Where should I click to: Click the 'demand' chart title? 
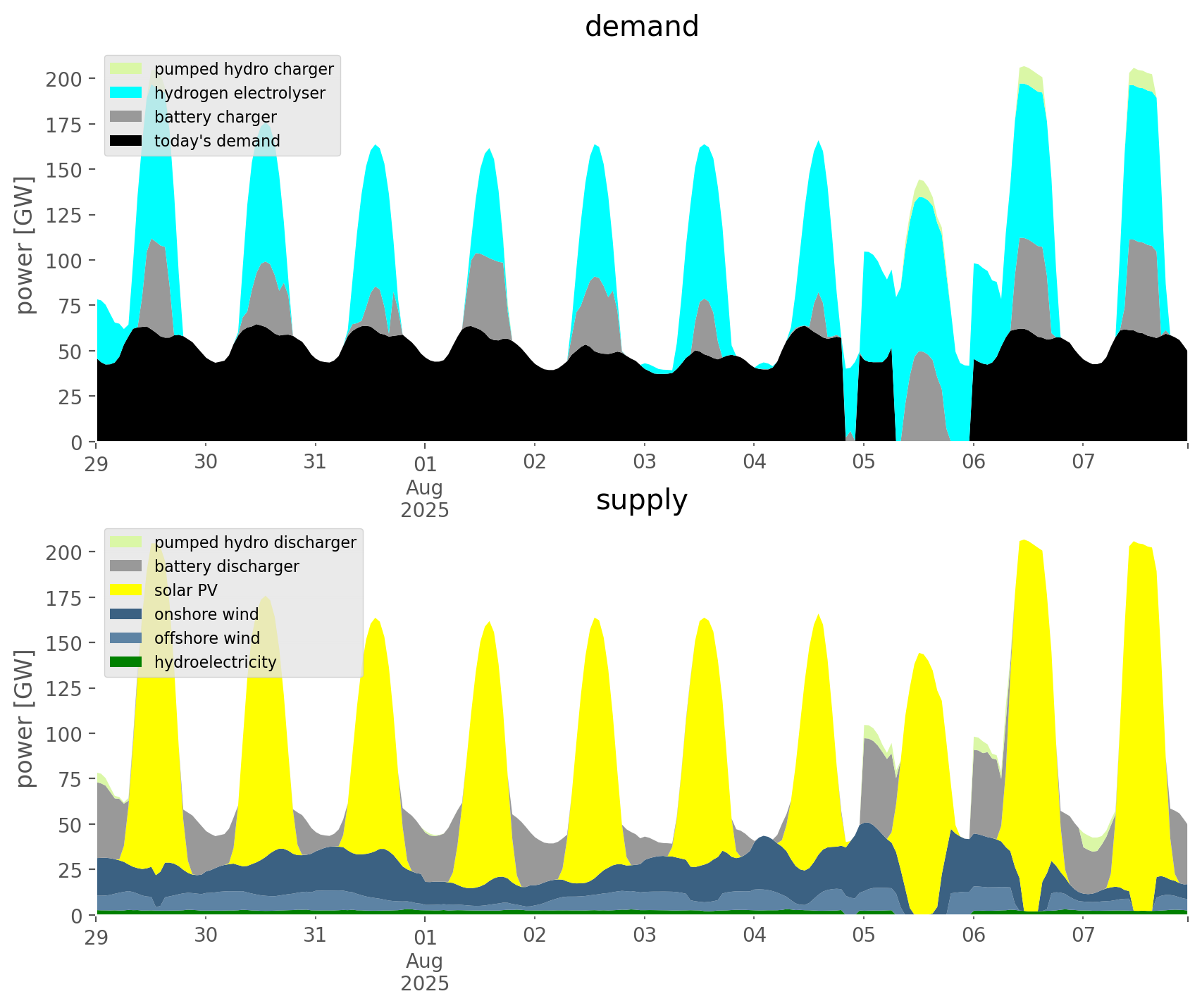(x=641, y=27)
